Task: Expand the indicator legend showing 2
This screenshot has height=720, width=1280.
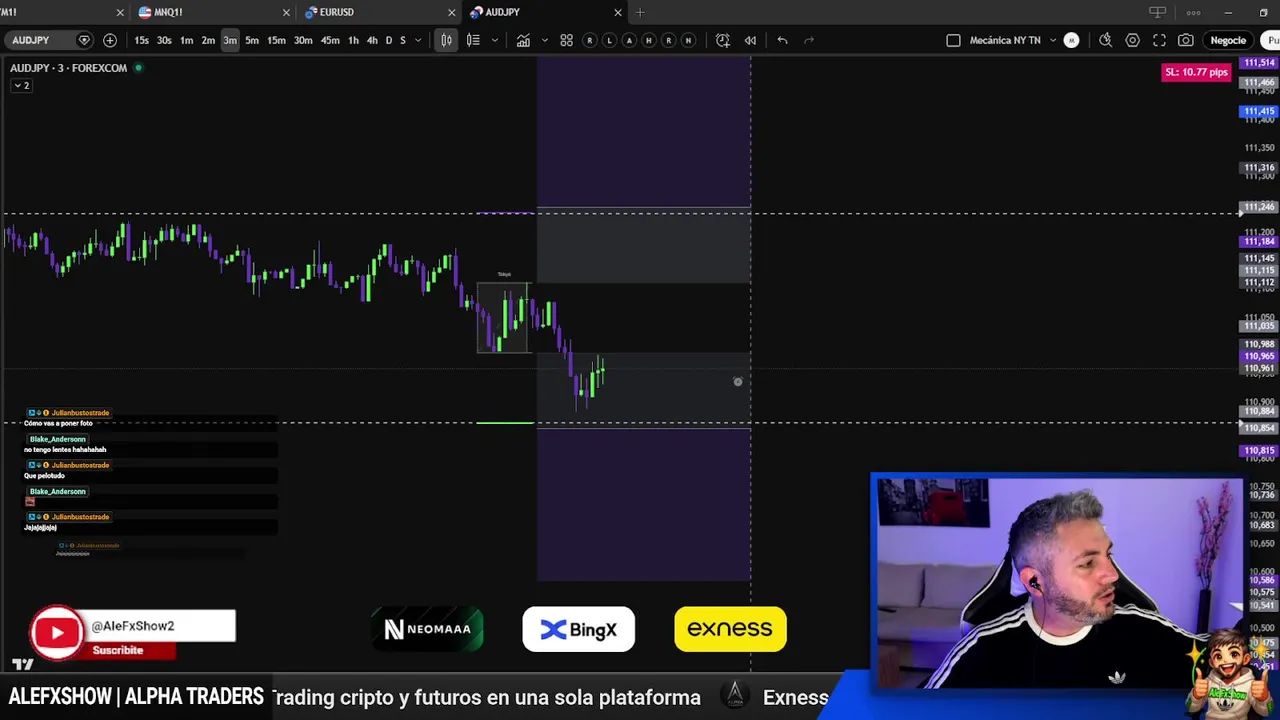Action: point(21,85)
